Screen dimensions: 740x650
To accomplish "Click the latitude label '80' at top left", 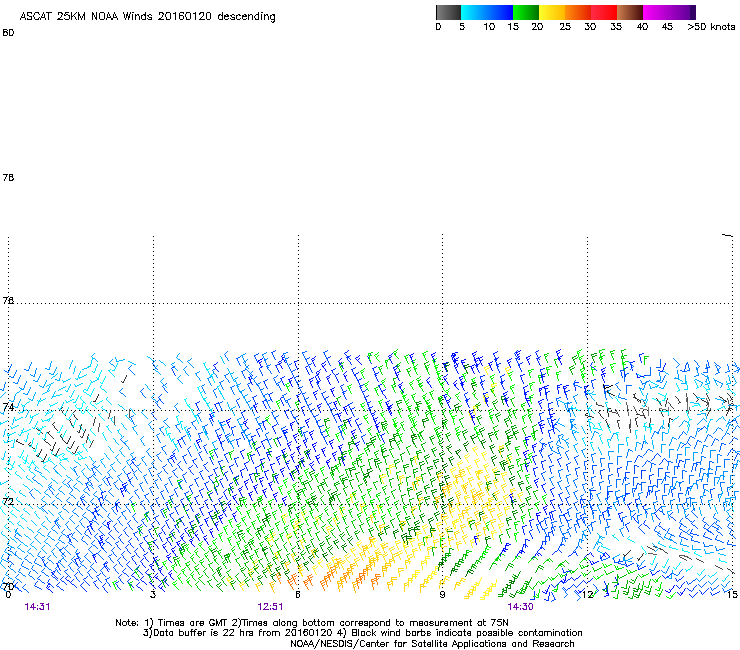I will 8,33.
